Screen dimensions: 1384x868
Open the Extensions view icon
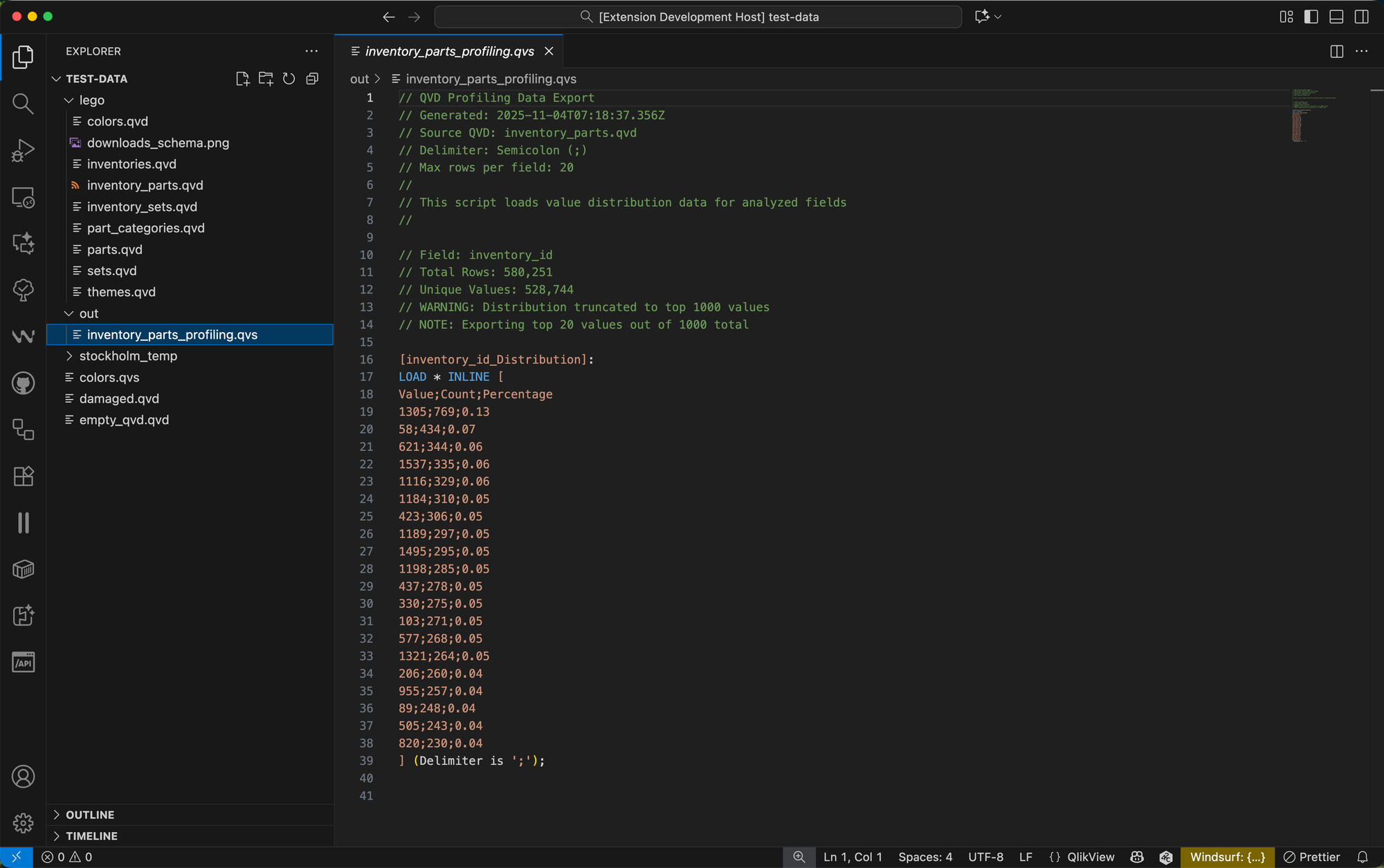23,476
